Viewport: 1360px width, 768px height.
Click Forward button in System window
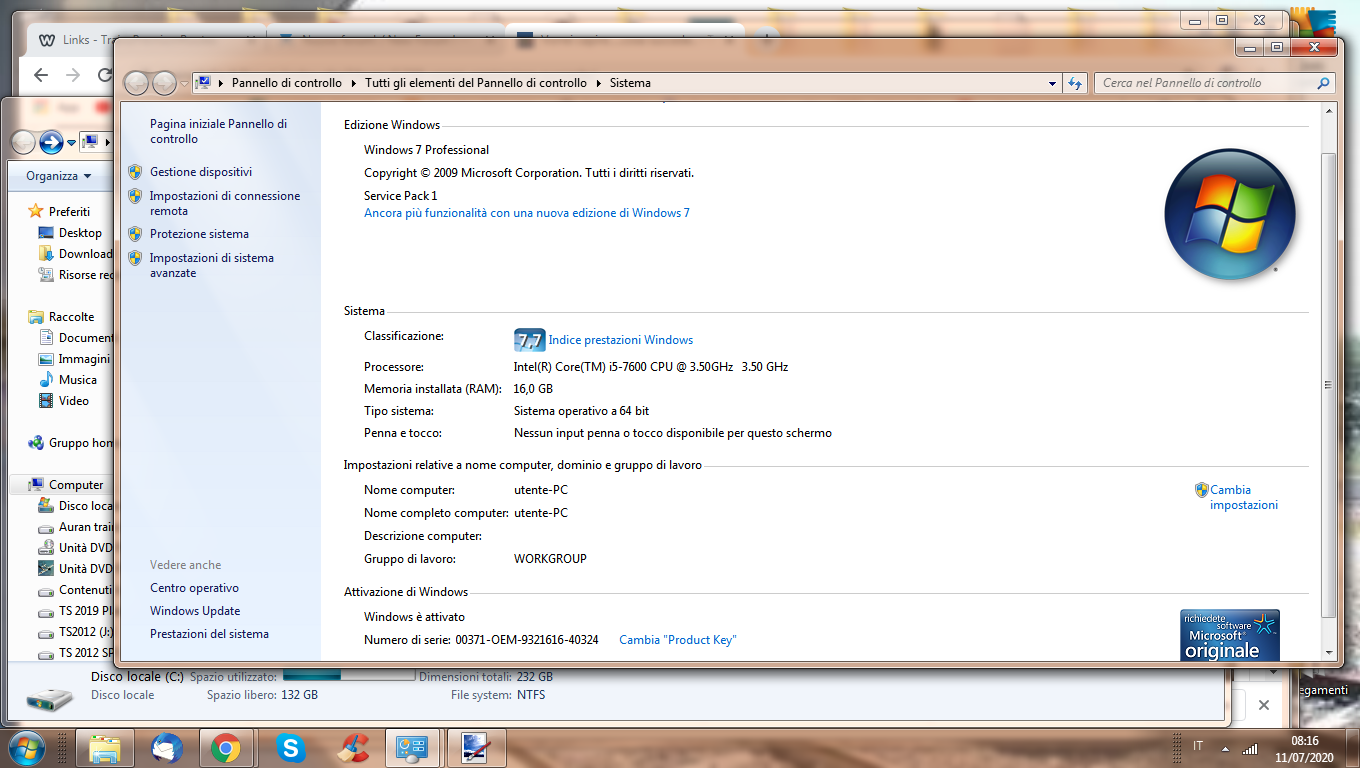pos(164,83)
